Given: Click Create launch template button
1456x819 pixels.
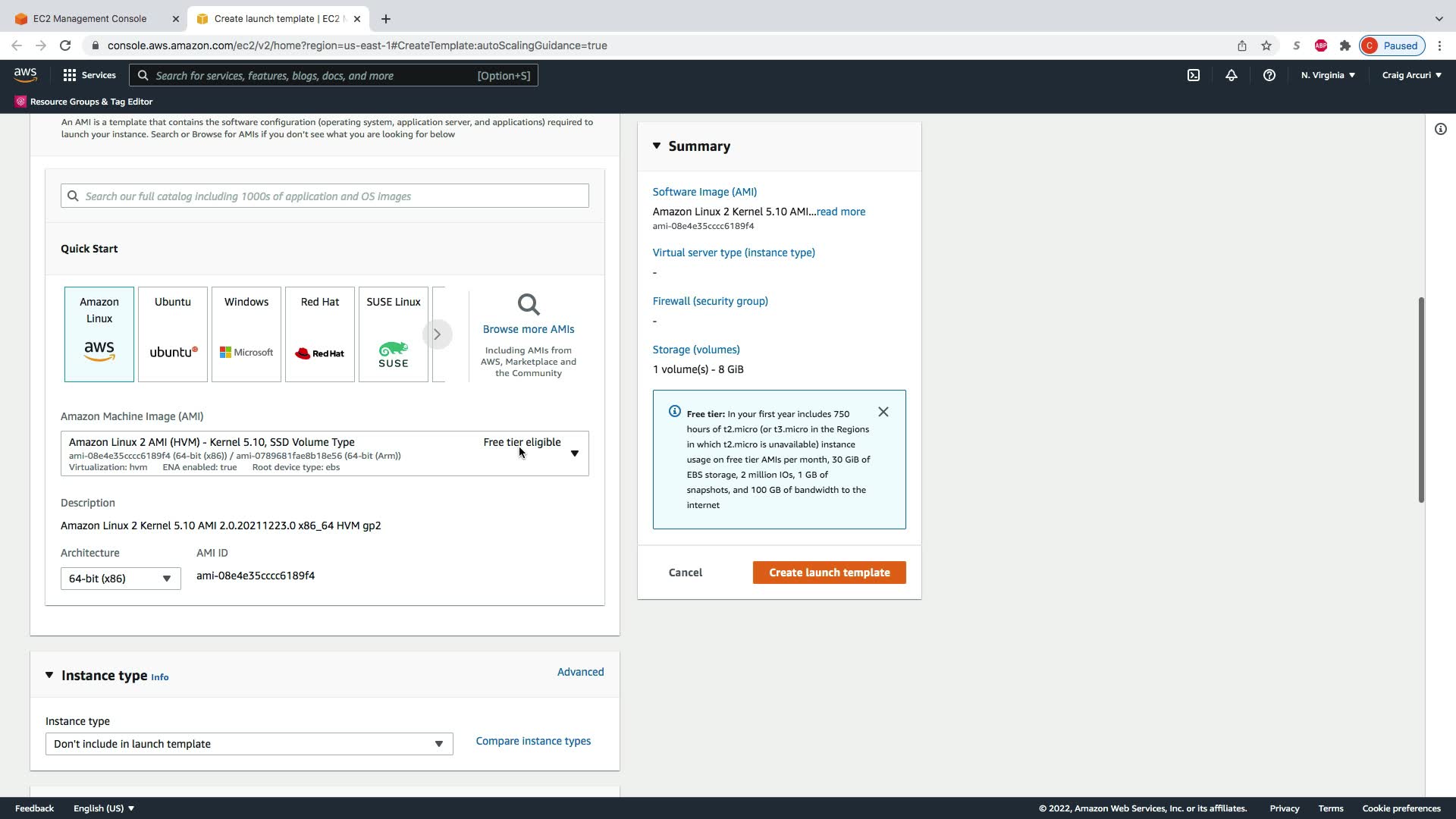Looking at the screenshot, I should [829, 573].
